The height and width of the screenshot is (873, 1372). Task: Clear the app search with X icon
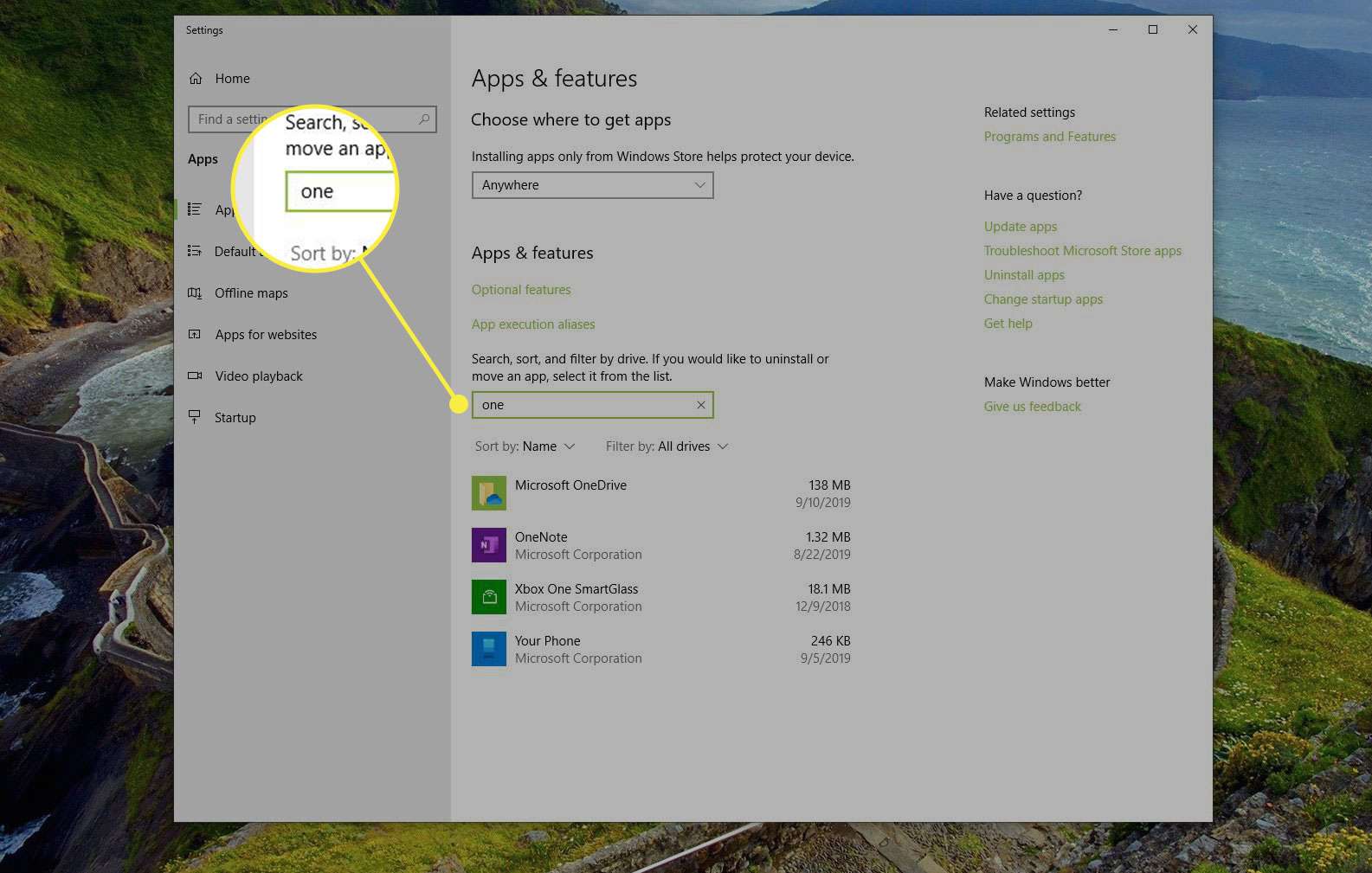point(701,405)
